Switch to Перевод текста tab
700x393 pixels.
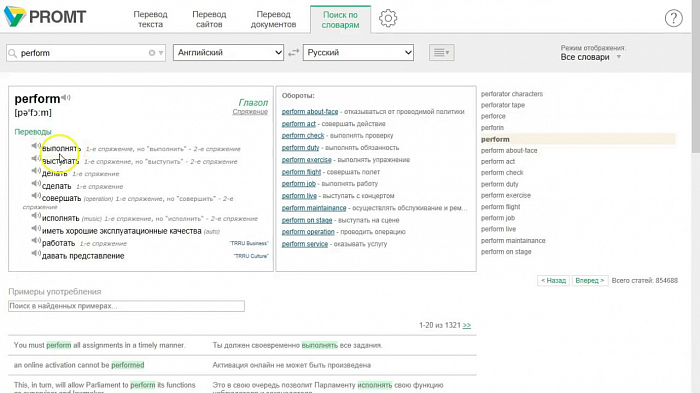coord(150,19)
